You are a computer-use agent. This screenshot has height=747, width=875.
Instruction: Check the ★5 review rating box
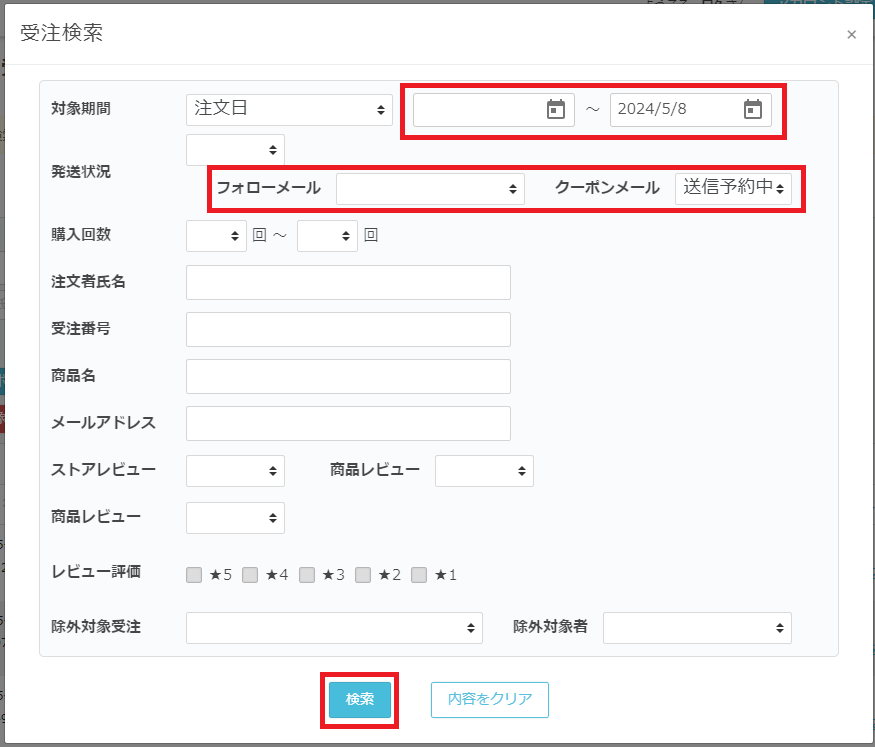coord(194,575)
